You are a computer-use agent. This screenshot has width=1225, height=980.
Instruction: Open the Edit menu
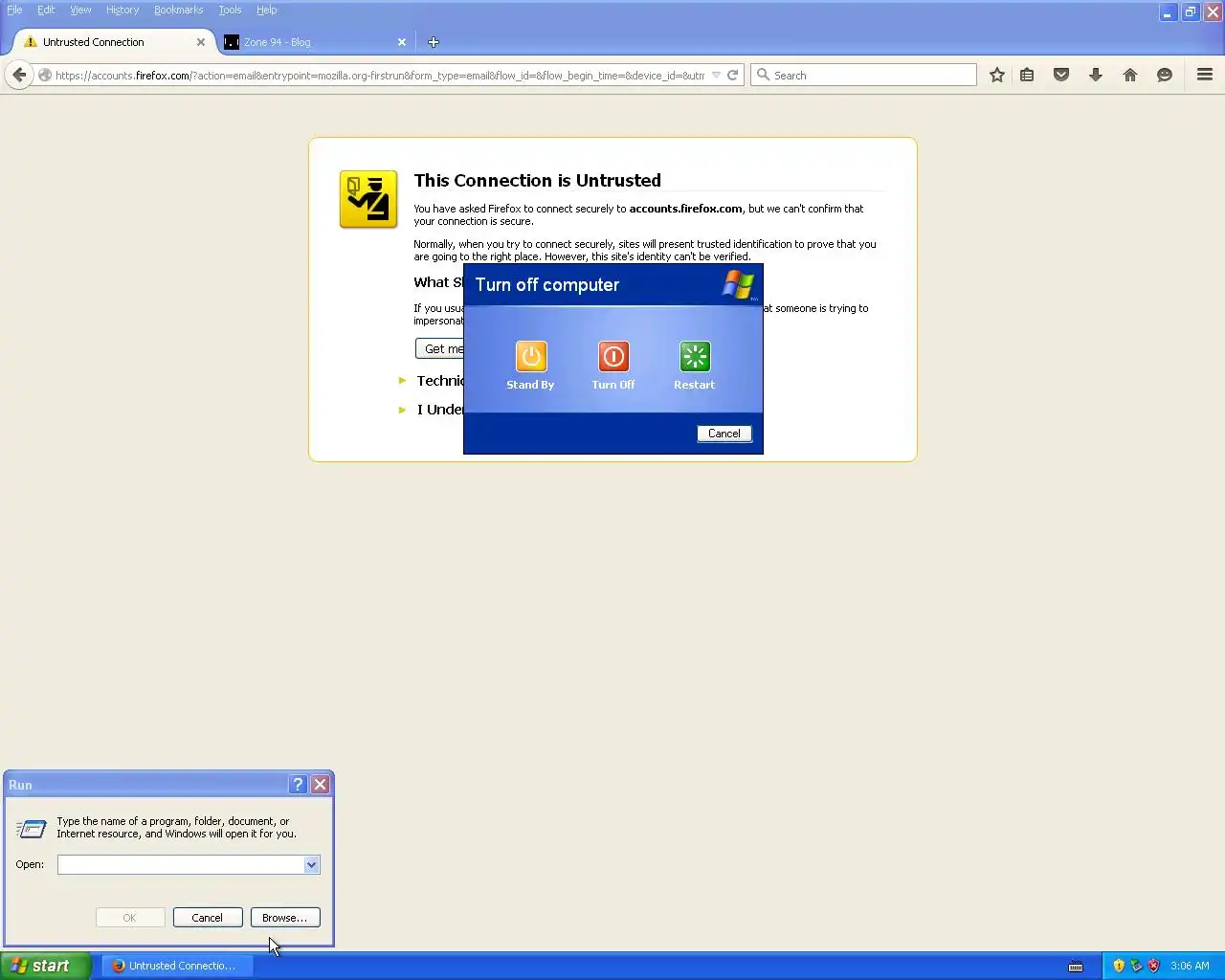coord(46,10)
